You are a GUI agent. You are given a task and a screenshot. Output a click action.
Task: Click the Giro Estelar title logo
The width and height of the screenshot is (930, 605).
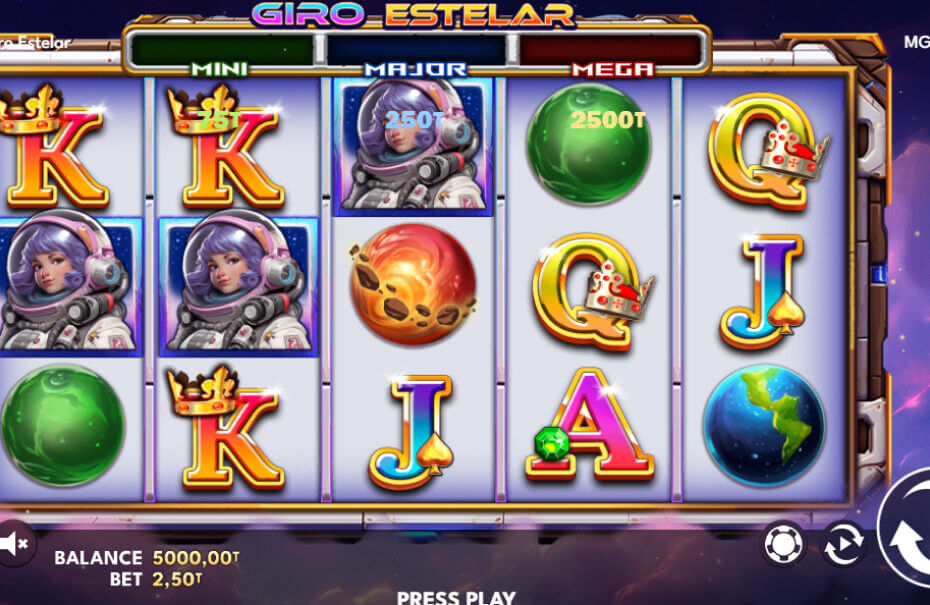click(x=413, y=15)
